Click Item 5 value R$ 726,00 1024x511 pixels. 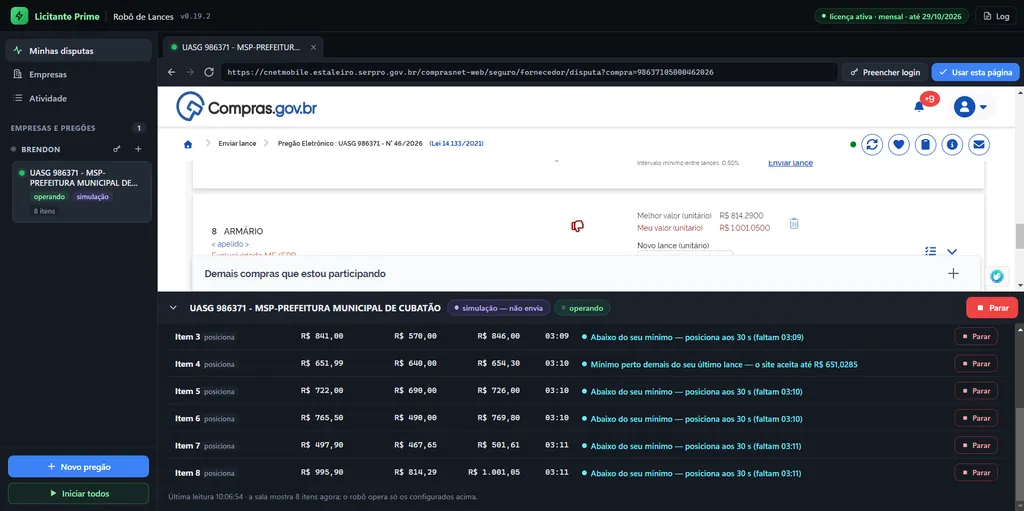click(x=499, y=391)
